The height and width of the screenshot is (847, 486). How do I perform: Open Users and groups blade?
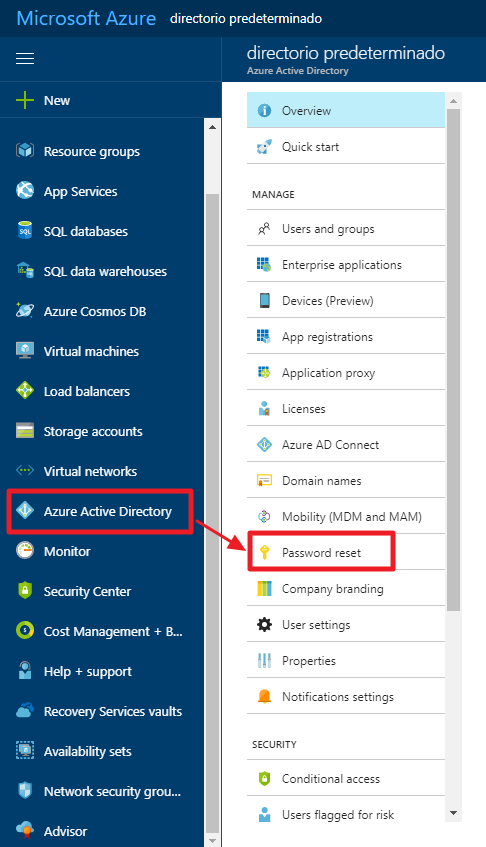pyautogui.click(x=346, y=228)
